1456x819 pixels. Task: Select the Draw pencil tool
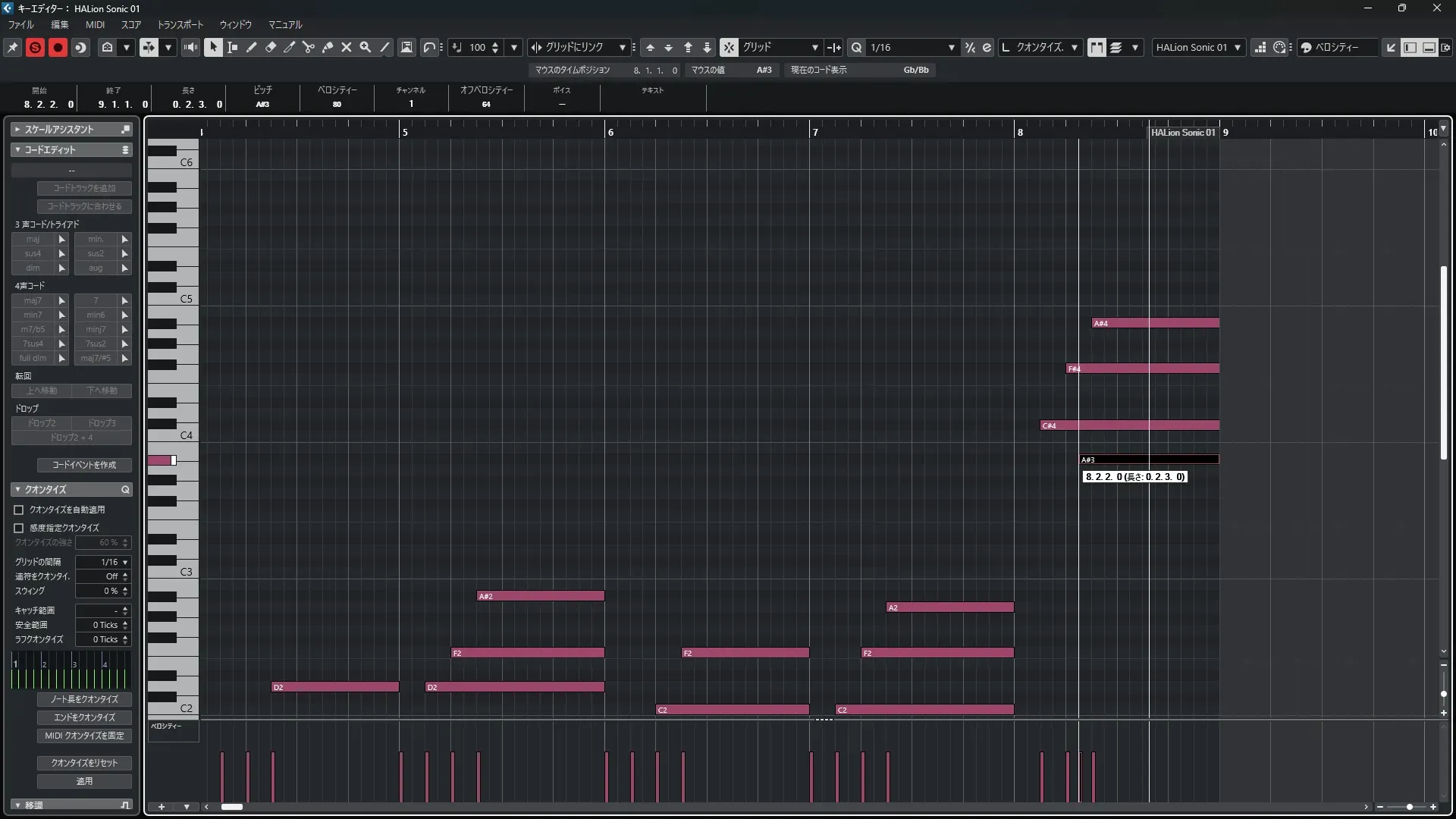point(251,47)
